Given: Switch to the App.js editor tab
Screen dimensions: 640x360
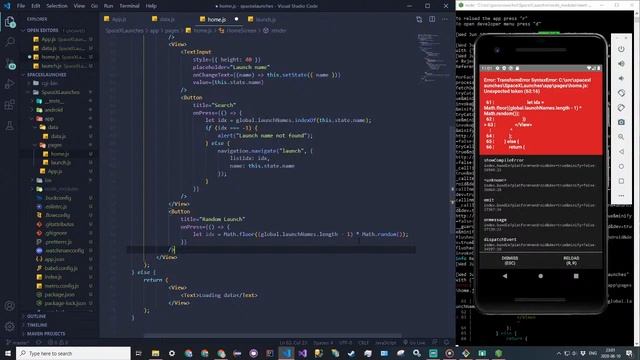Looking at the screenshot, I should (x=119, y=19).
